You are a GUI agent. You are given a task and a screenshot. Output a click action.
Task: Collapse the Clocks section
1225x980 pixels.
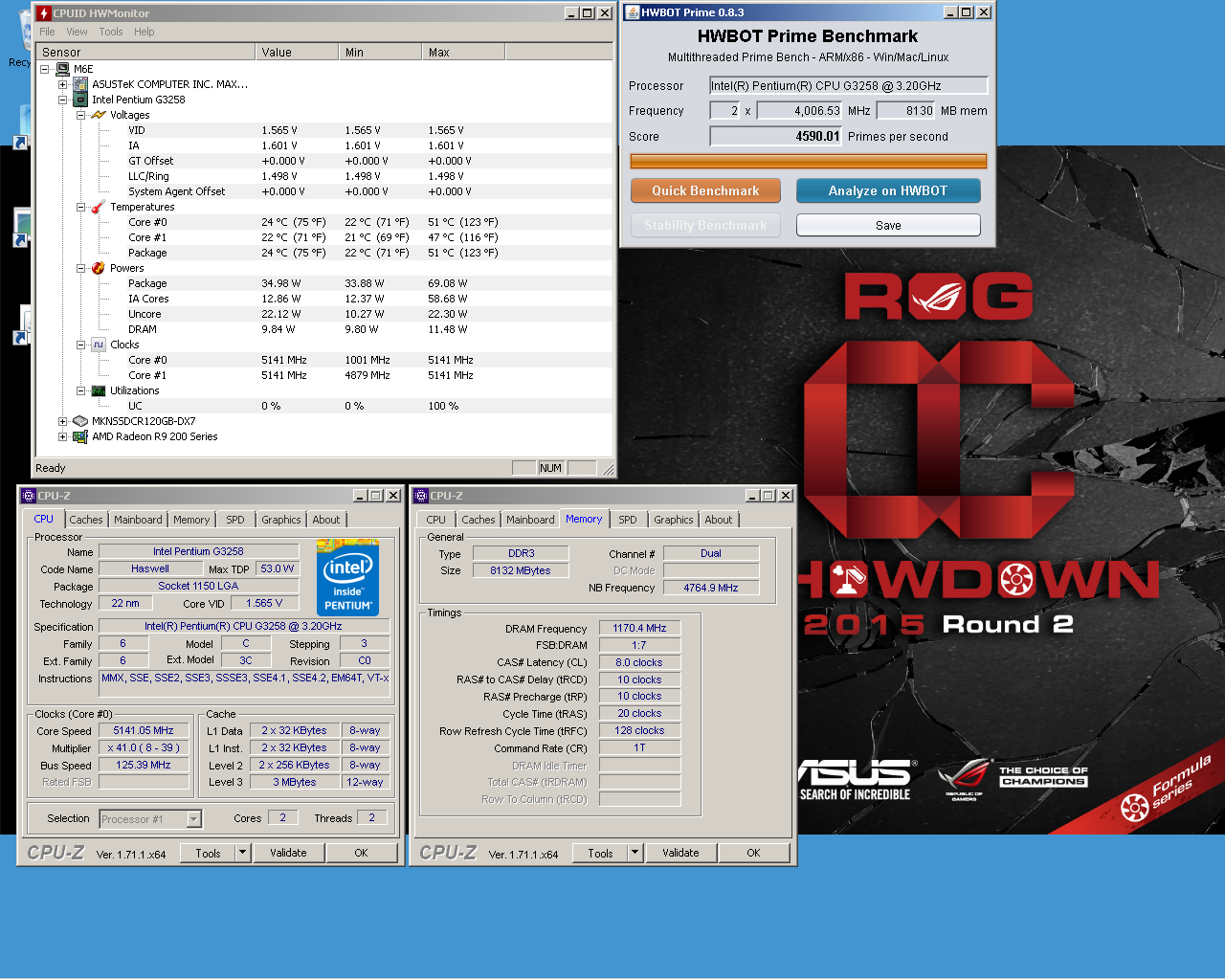click(81, 345)
